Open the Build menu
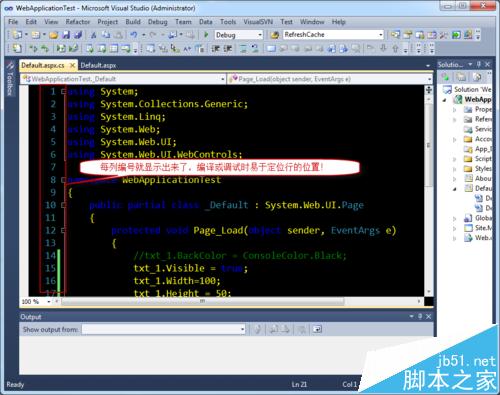Image resolution: width=500 pixels, height=395 pixels. (x=133, y=22)
